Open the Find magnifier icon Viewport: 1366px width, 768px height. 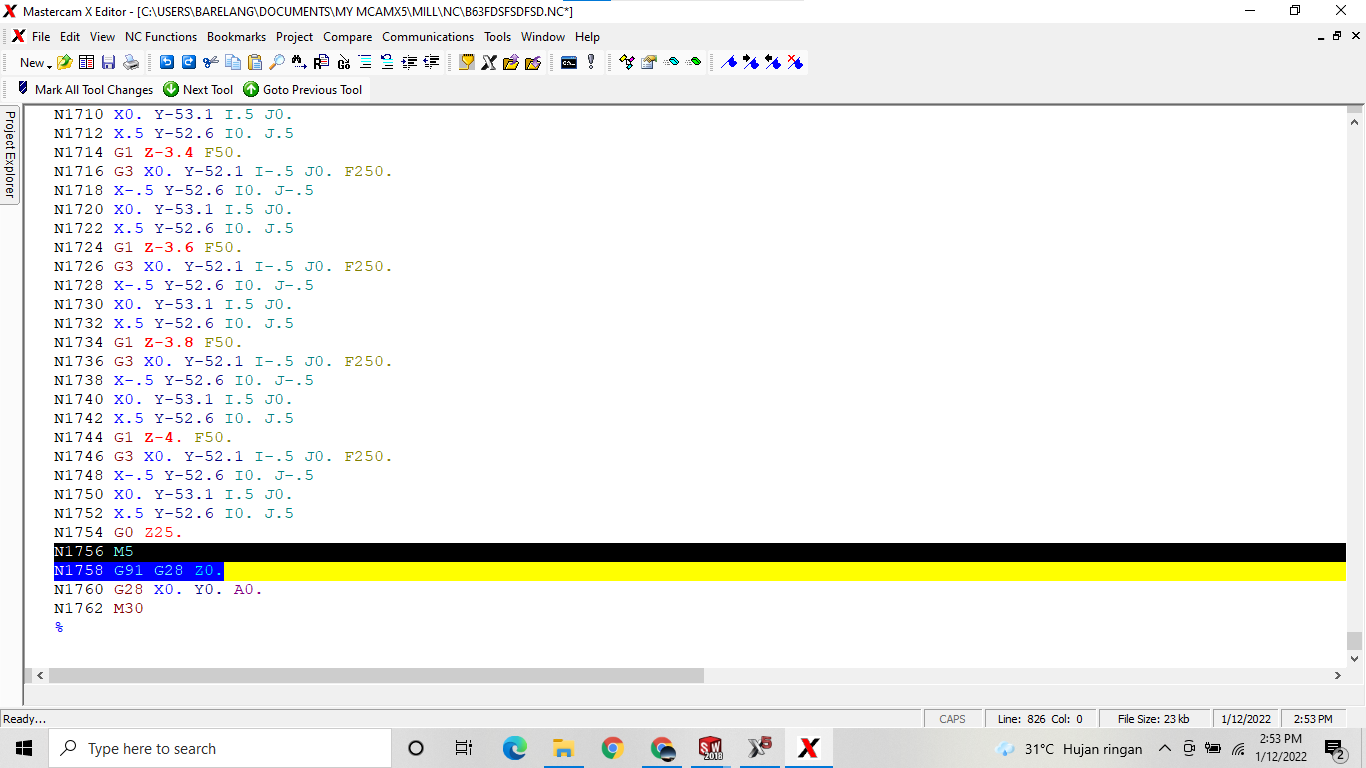[275, 62]
